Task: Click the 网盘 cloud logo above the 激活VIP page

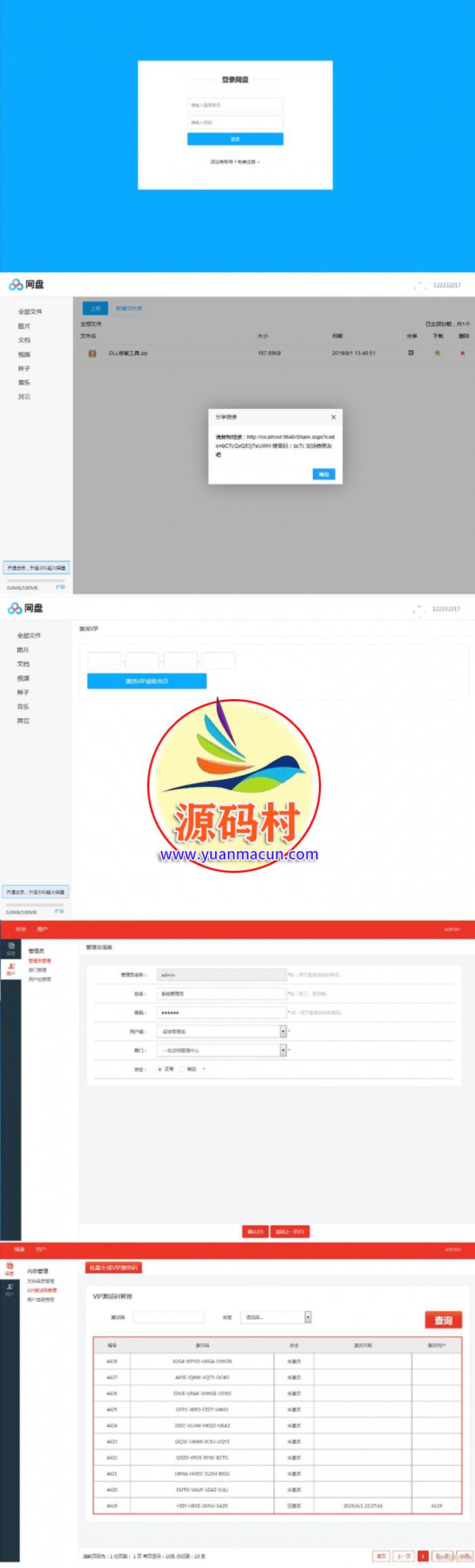Action: click(15, 609)
